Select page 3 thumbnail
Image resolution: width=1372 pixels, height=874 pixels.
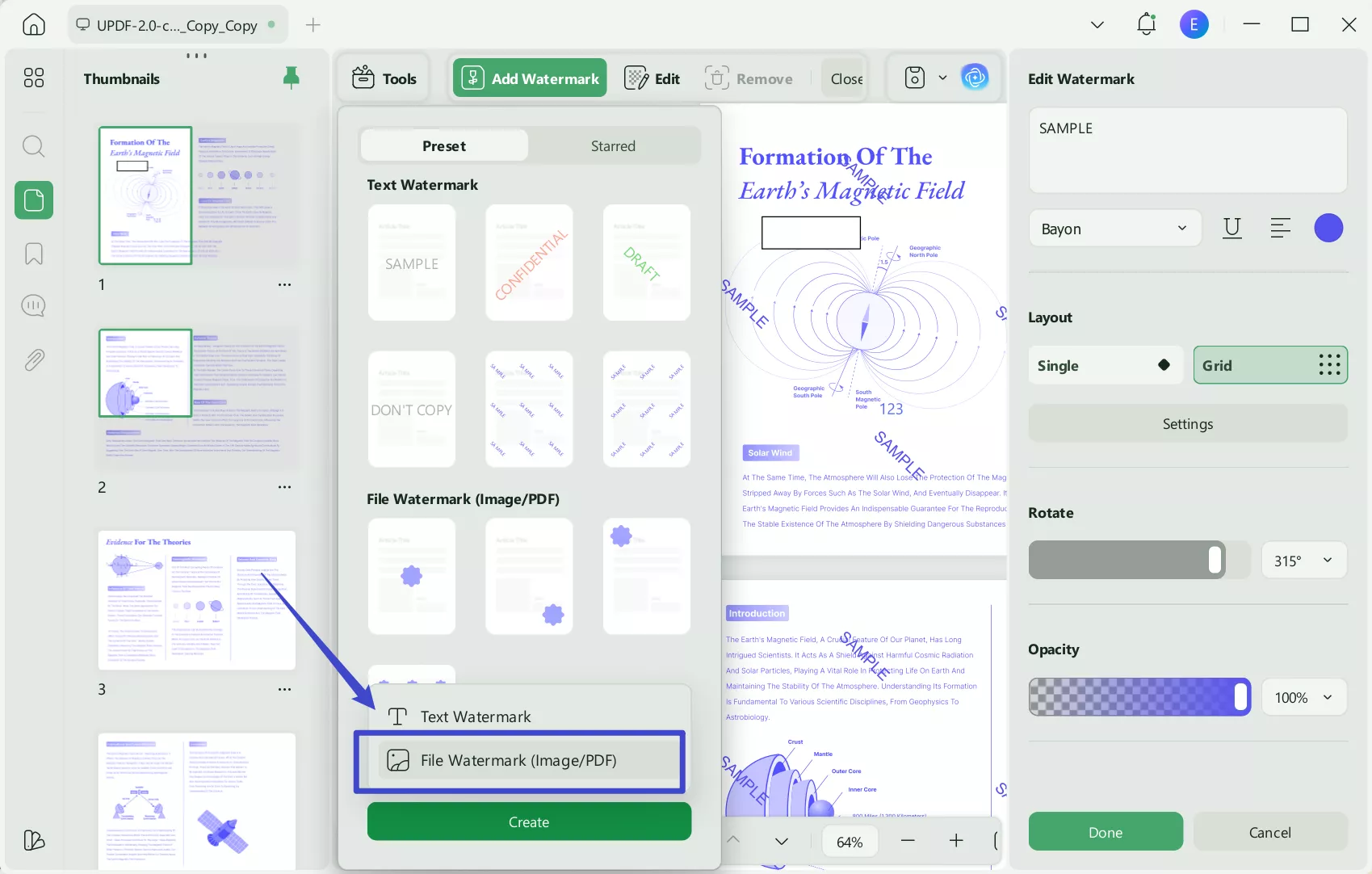coord(197,600)
